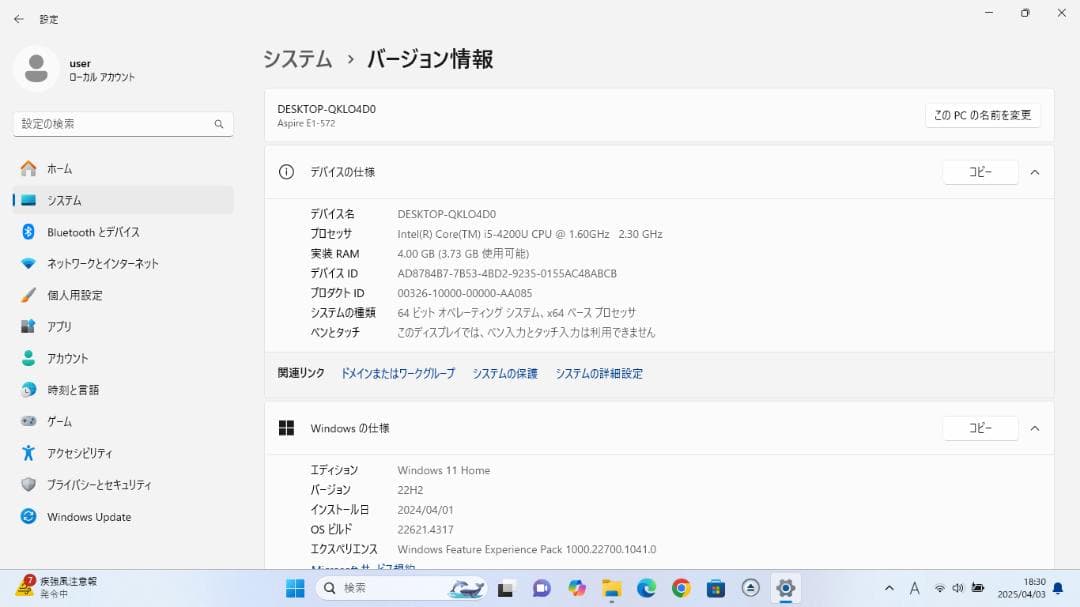Show hidden icons in the system tray
Image resolution: width=1080 pixels, height=607 pixels.
(x=888, y=588)
